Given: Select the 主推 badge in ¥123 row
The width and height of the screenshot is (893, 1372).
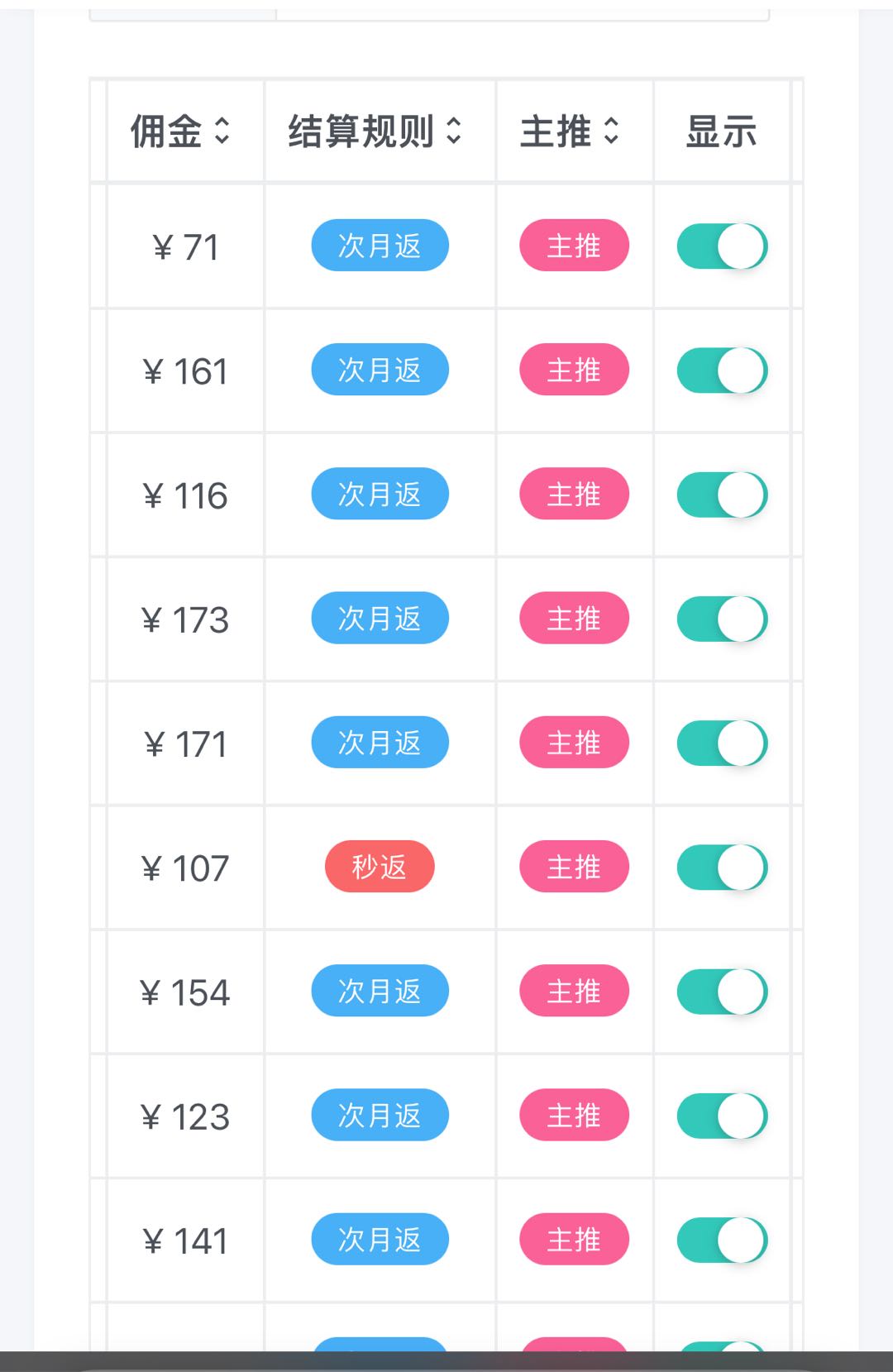Looking at the screenshot, I should tap(574, 1115).
